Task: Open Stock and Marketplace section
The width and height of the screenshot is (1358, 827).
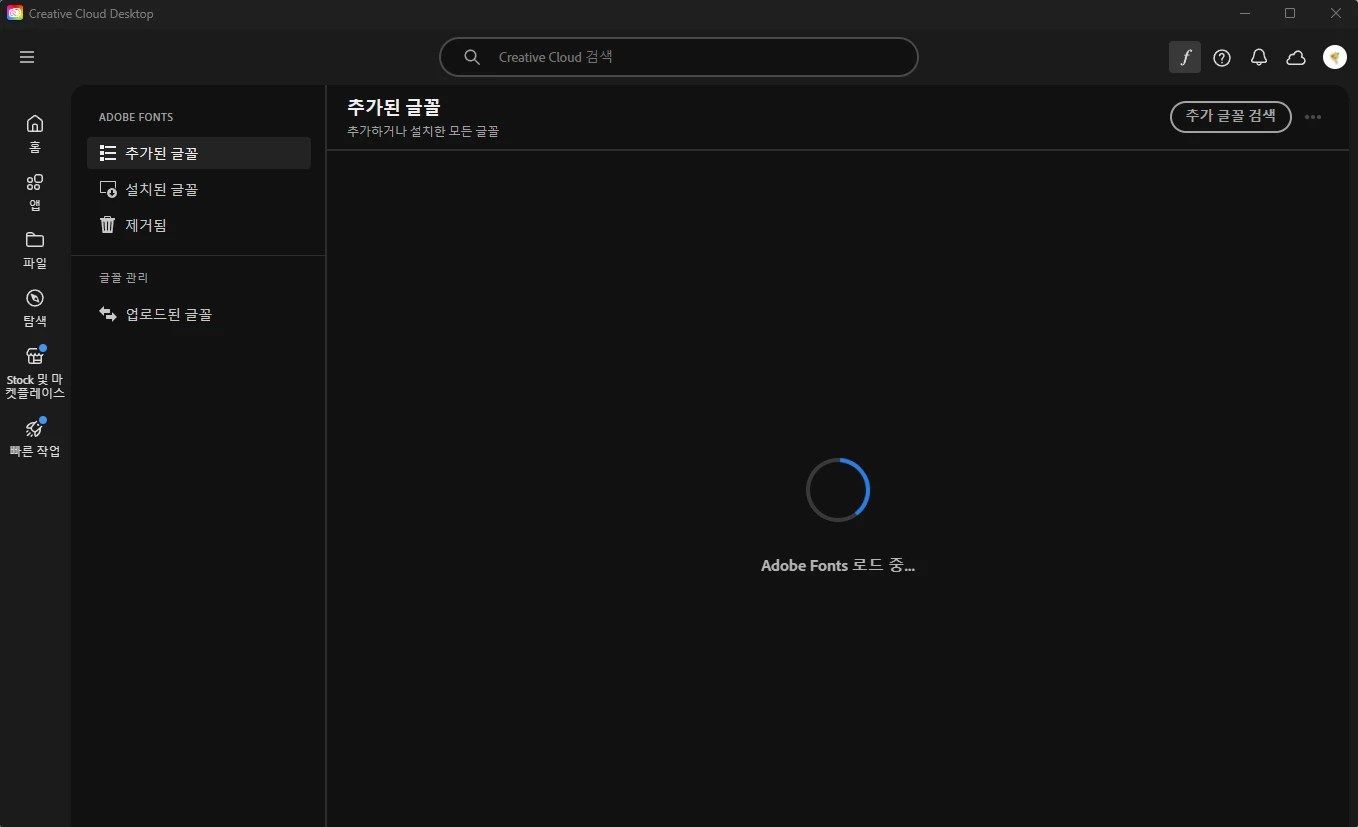Action: click(35, 372)
